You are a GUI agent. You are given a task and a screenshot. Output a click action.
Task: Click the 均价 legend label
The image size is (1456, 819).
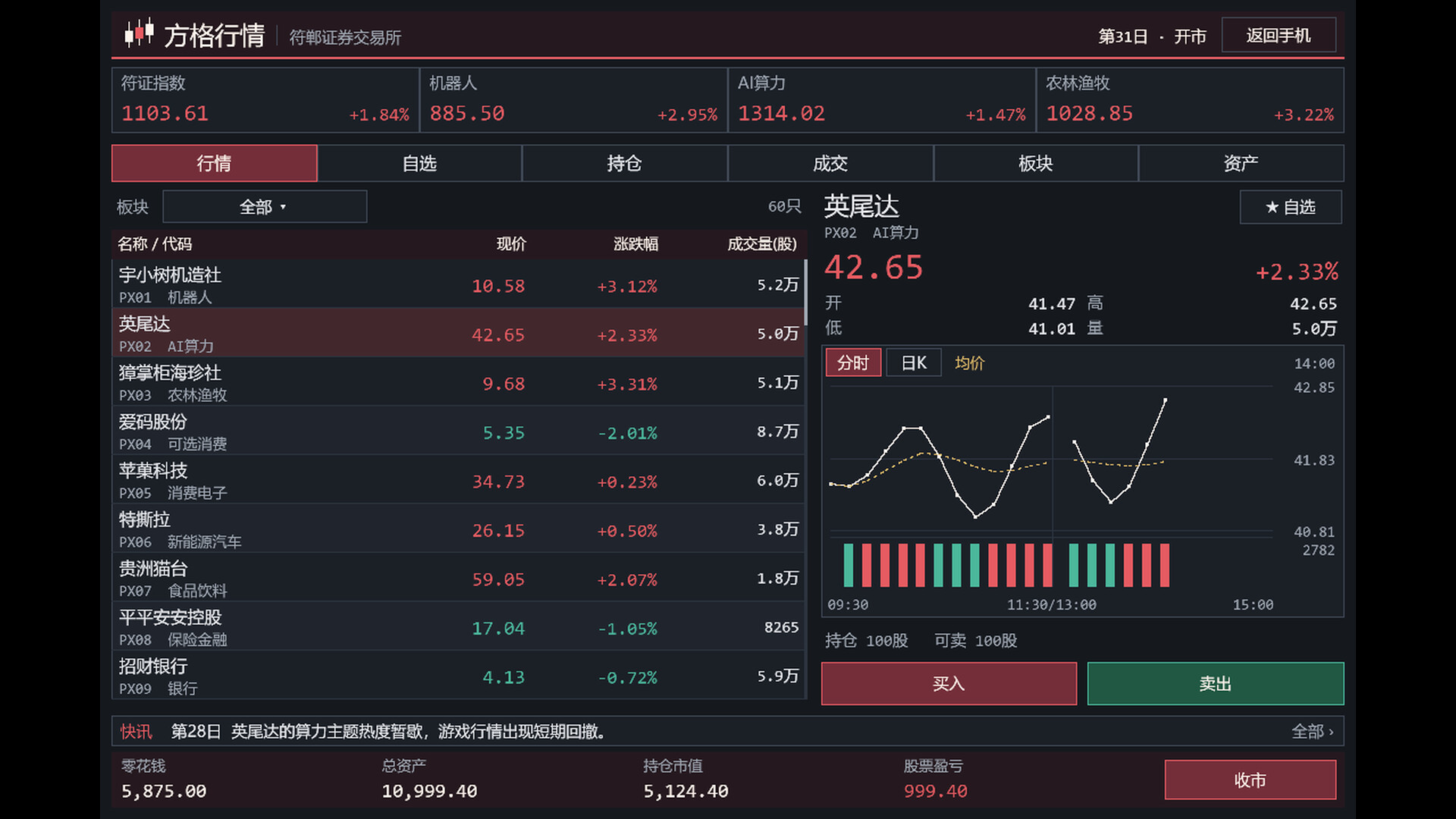(969, 363)
